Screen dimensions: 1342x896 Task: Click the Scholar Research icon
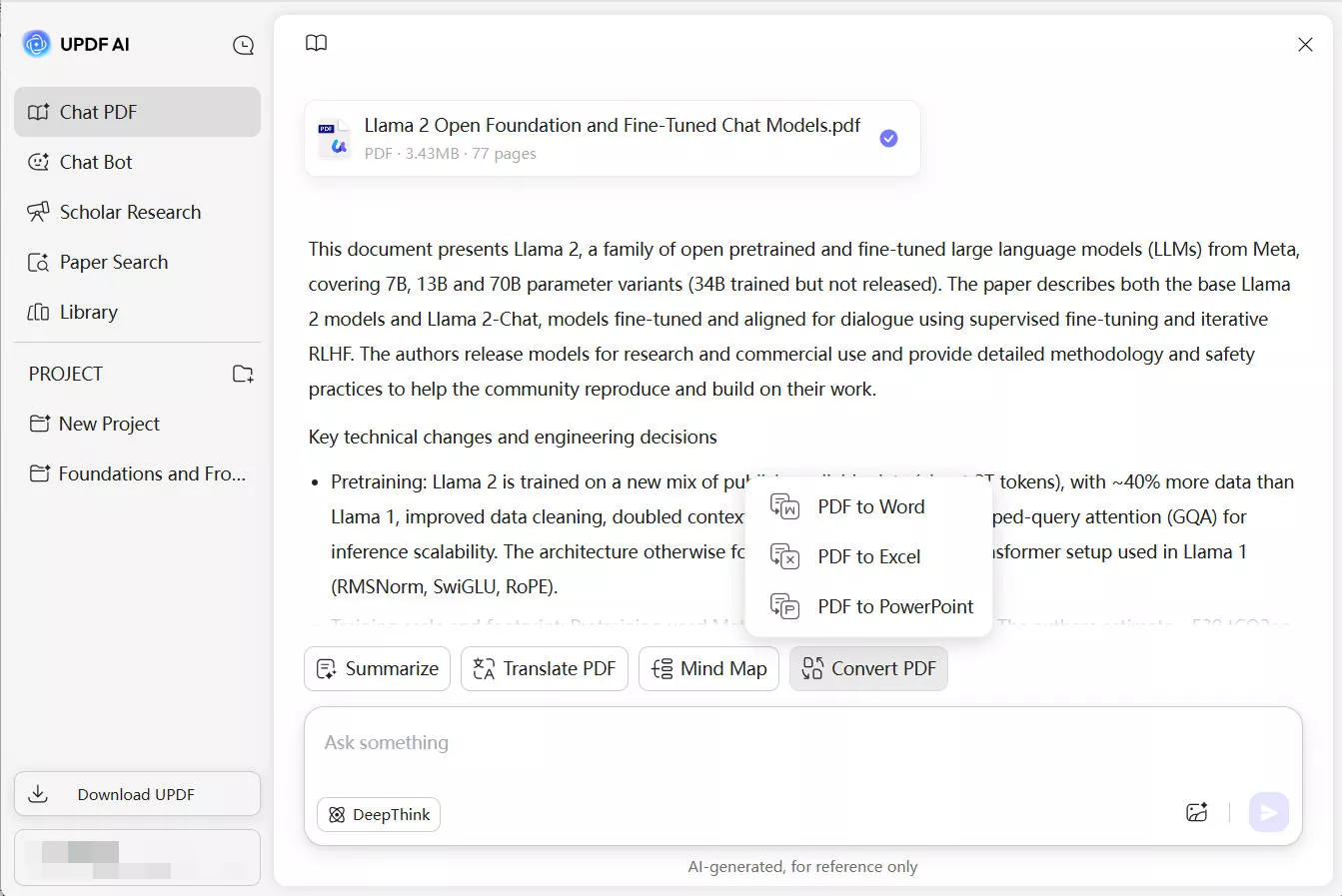[37, 212]
